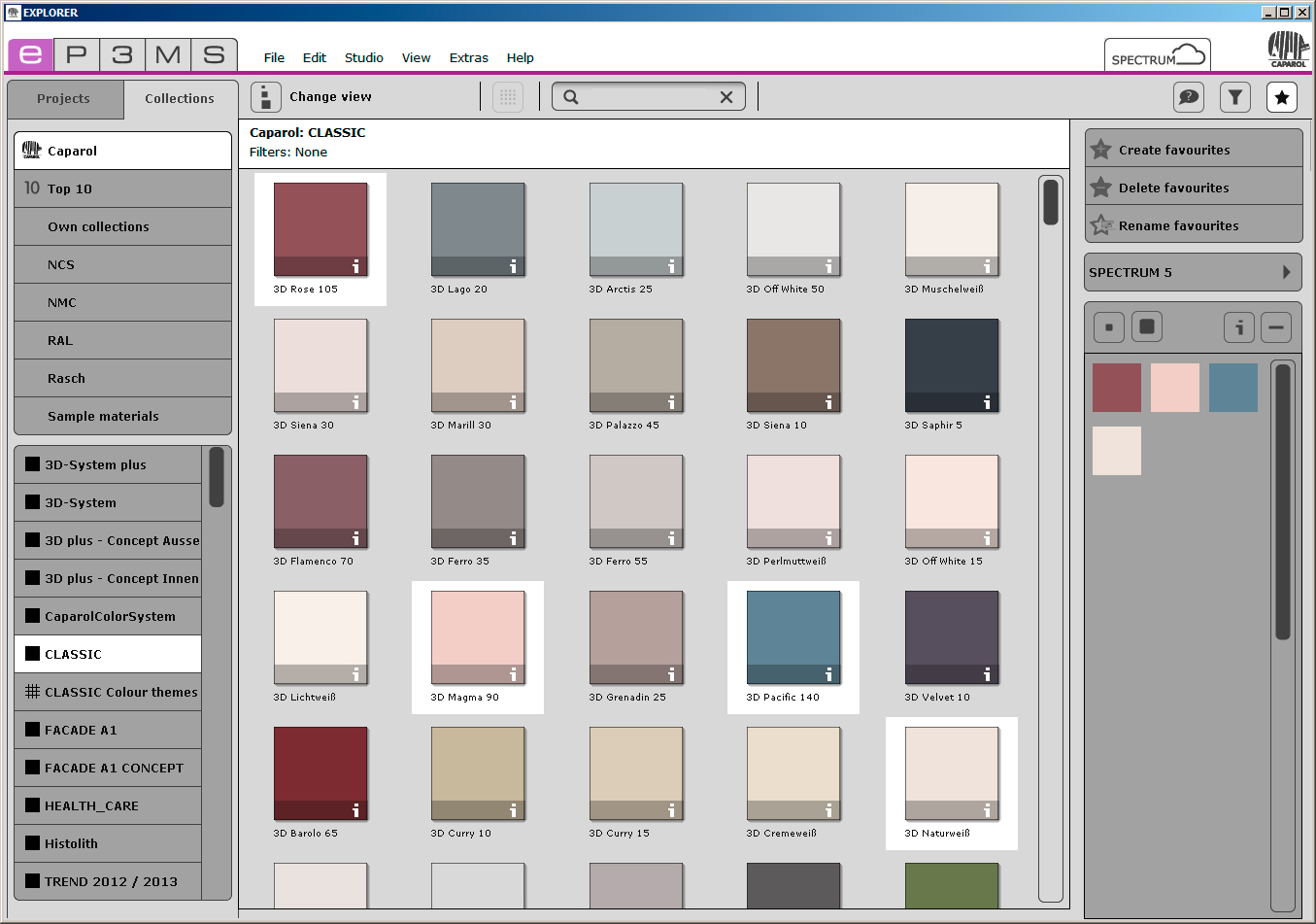The height and width of the screenshot is (924, 1316).
Task: Pick the 3D Naturweiß swatch
Action: point(952,773)
